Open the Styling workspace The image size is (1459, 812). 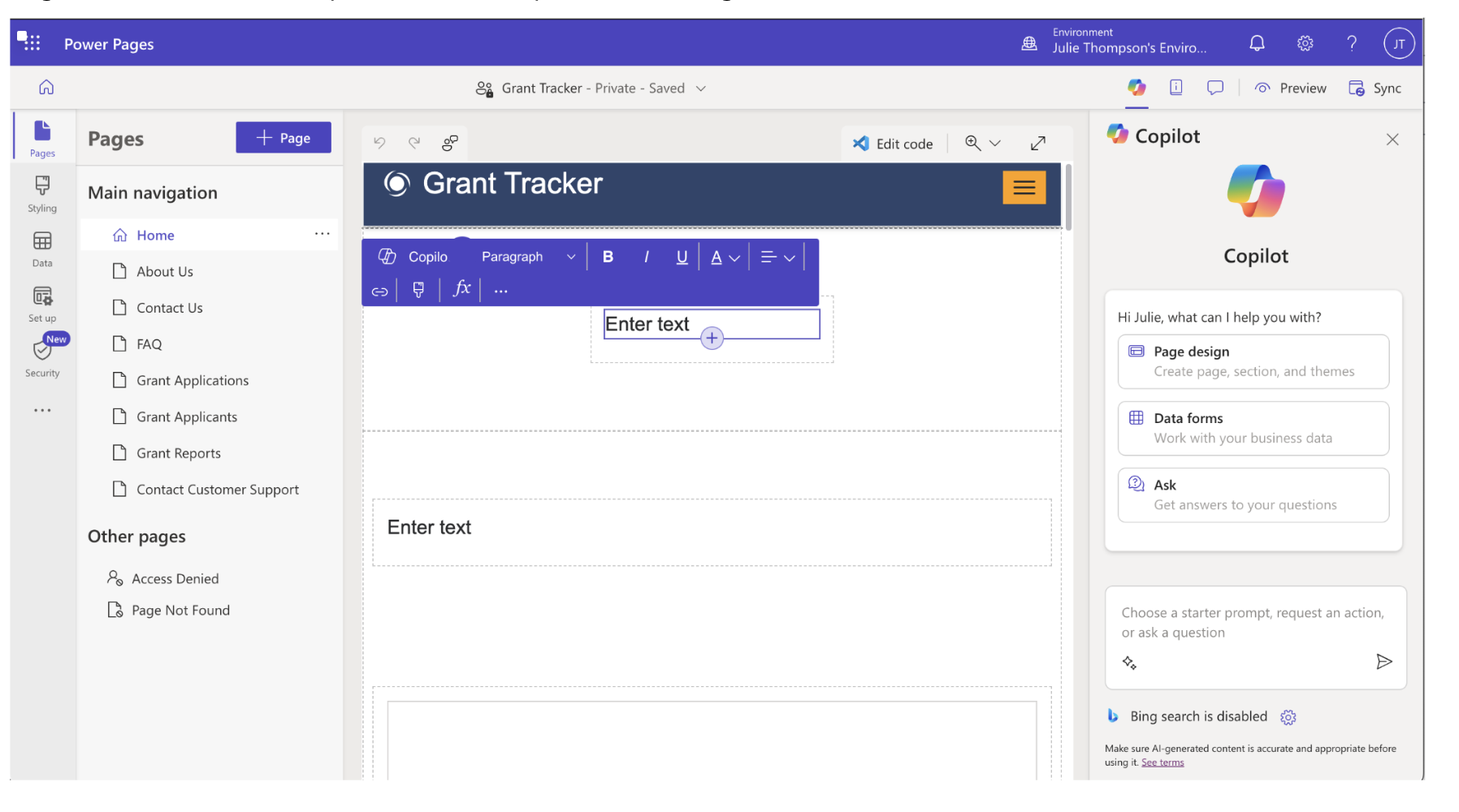tap(42, 194)
